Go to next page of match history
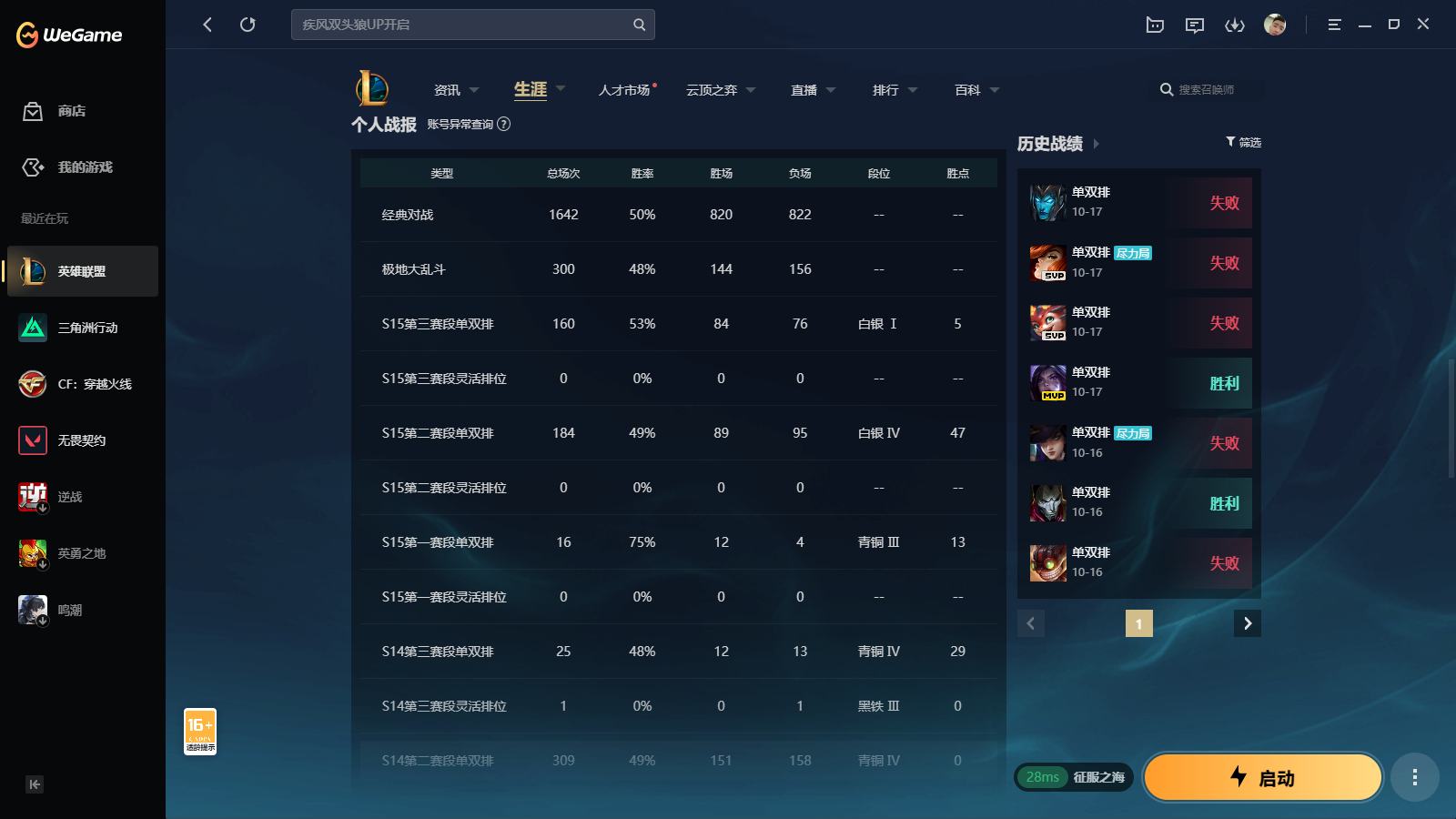The height and width of the screenshot is (819, 1456). [x=1248, y=623]
